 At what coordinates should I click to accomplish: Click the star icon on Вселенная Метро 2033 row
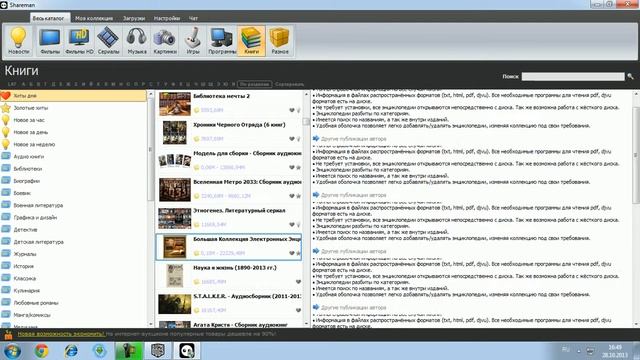pos(298,196)
